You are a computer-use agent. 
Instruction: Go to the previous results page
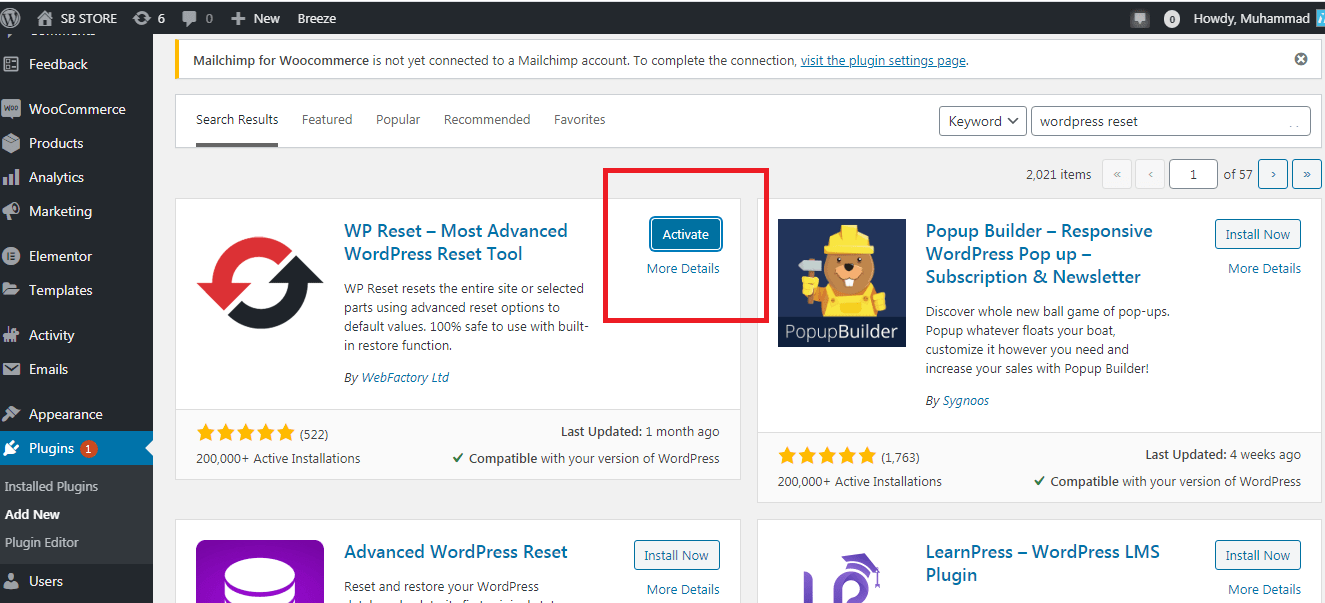(x=1150, y=174)
